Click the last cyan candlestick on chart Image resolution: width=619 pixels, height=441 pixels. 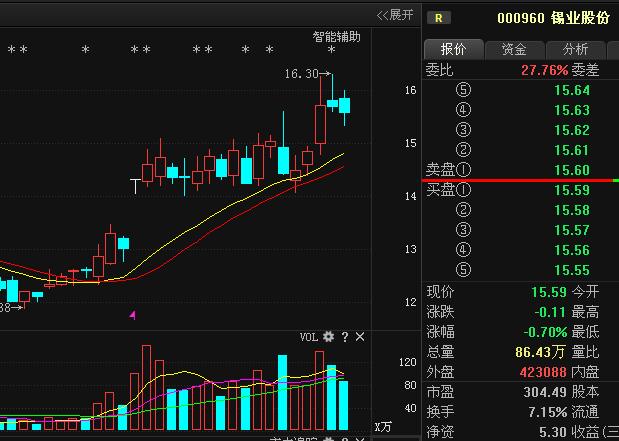click(x=344, y=106)
